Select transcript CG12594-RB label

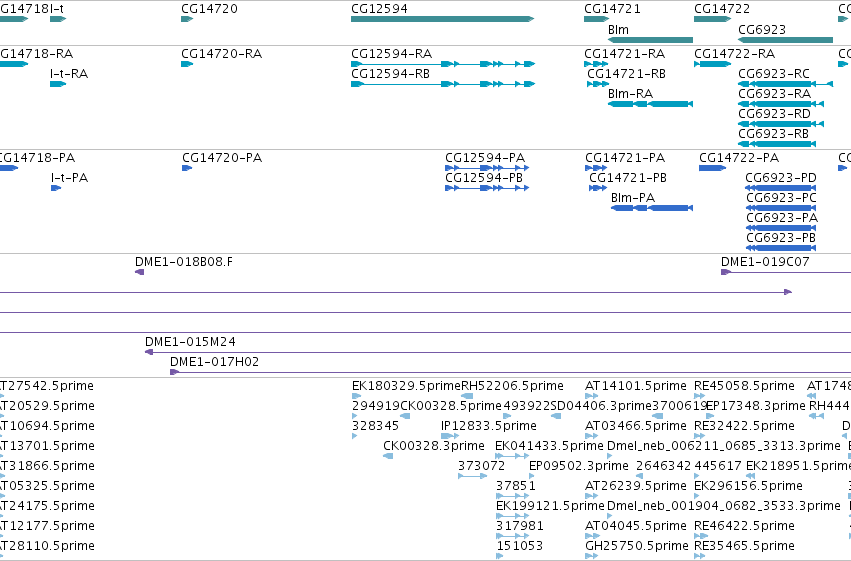click(390, 73)
